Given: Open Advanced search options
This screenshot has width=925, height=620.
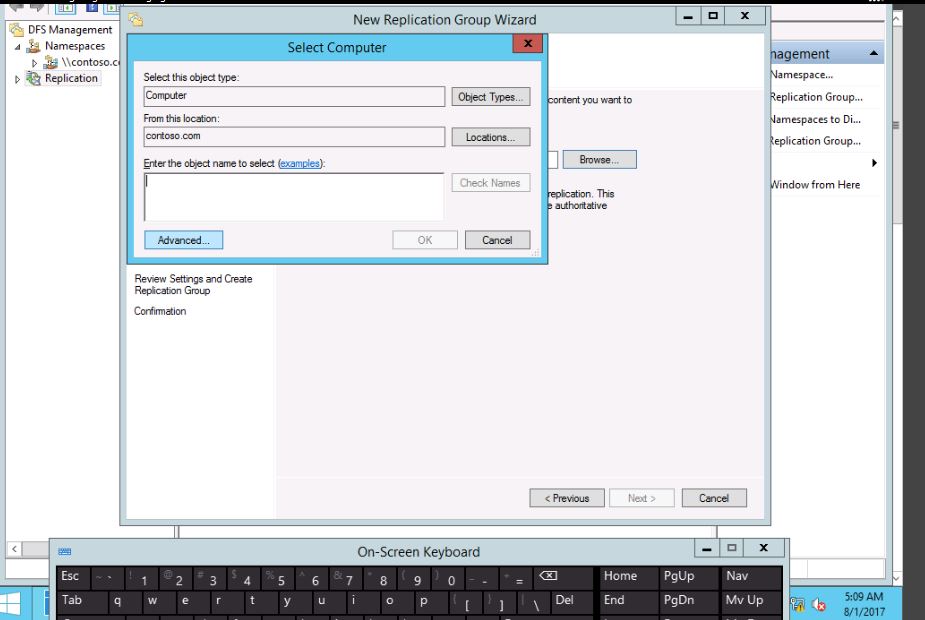Looking at the screenshot, I should [183, 240].
